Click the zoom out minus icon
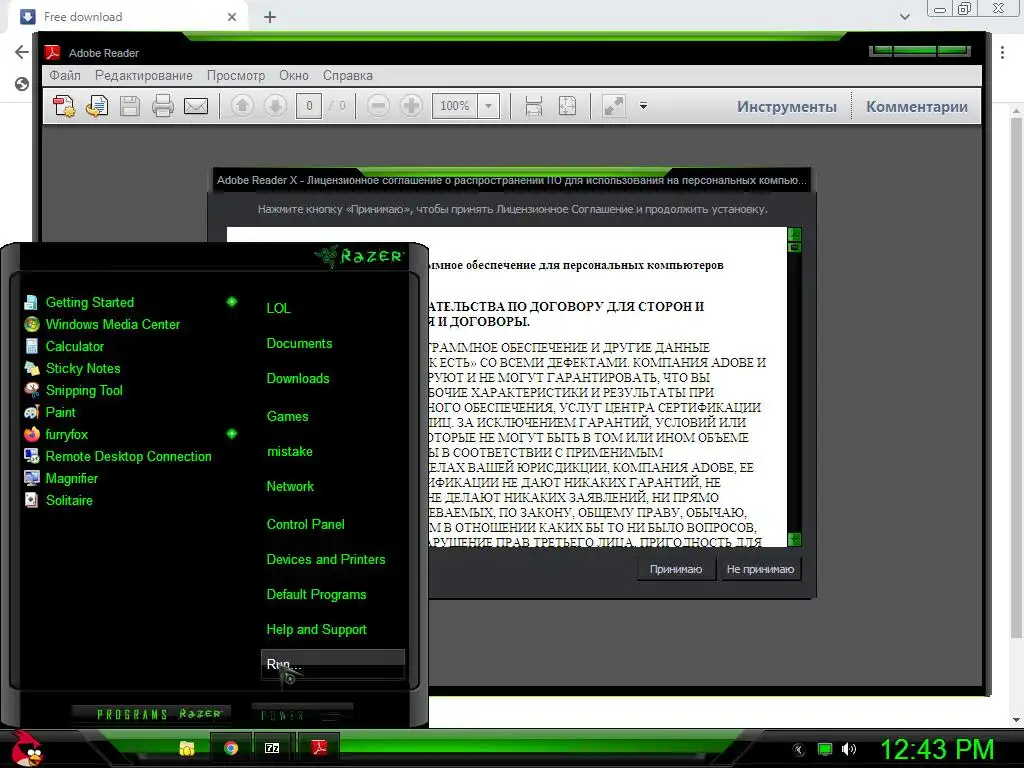 point(378,106)
